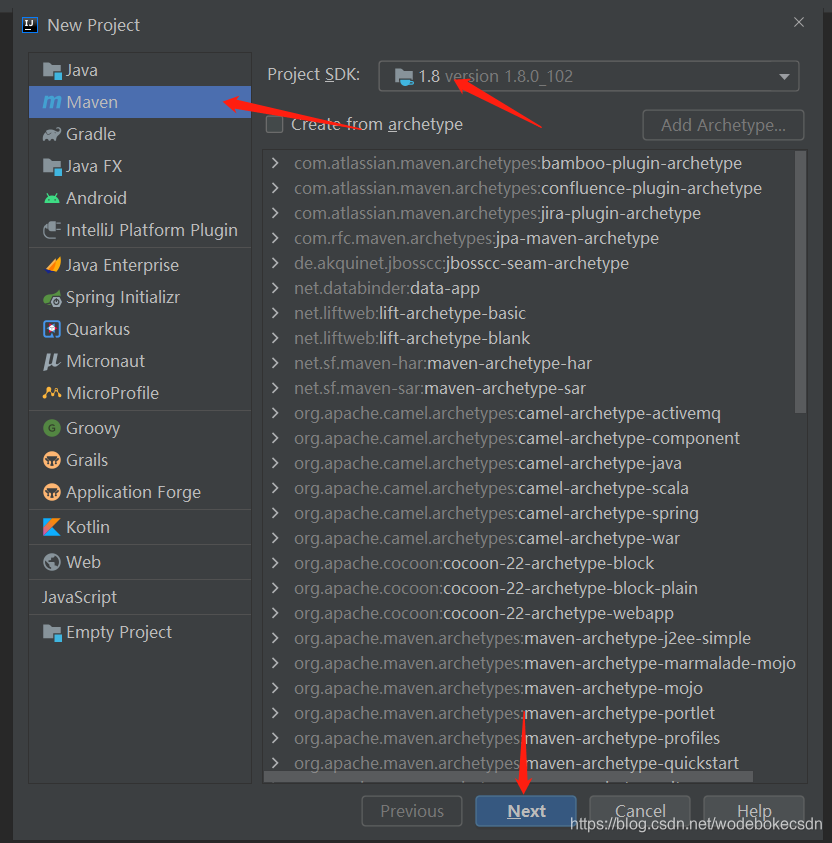832x843 pixels.
Task: Click the archetype list horizontal scrollbar
Action: click(508, 777)
